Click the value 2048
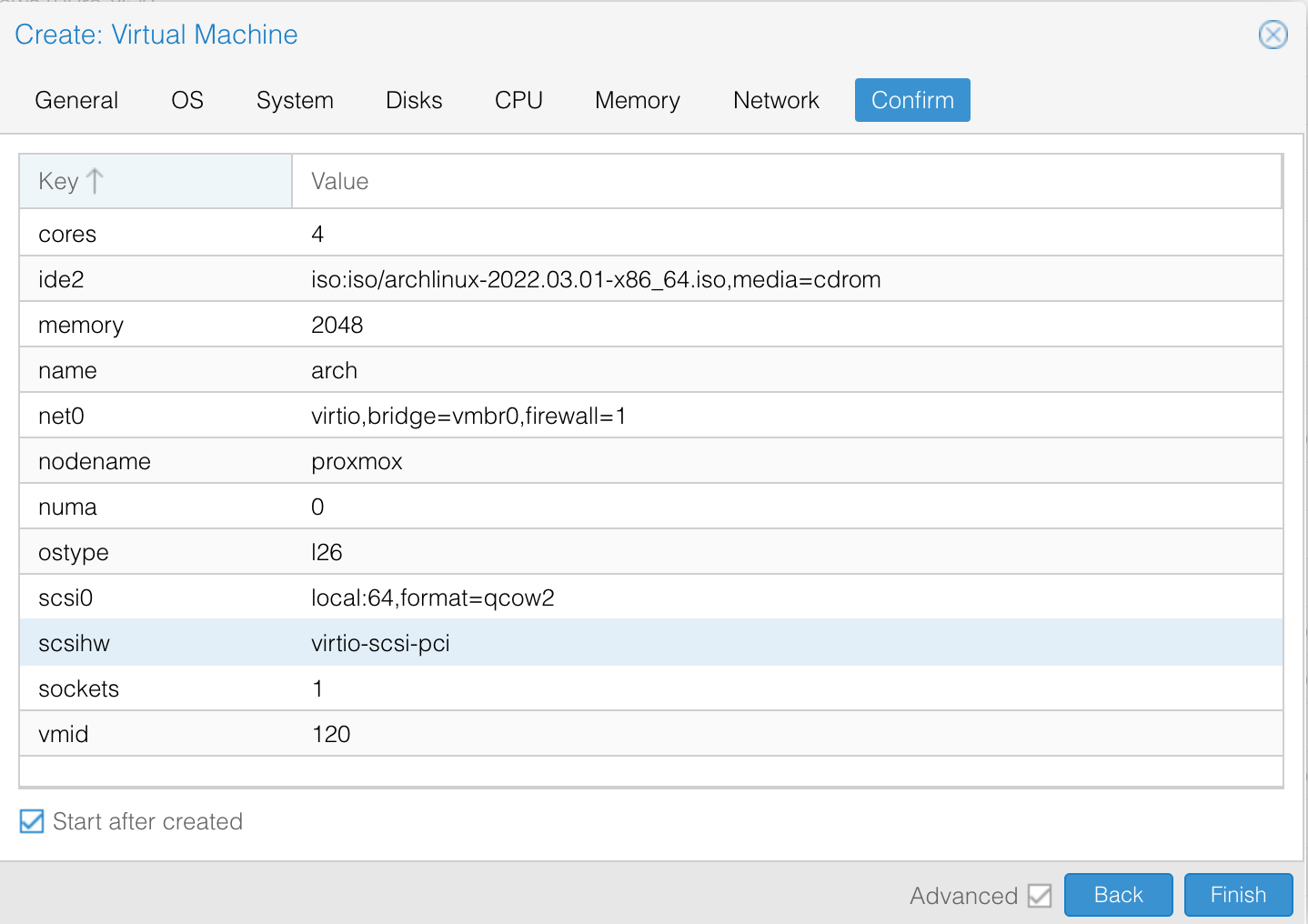 [337, 325]
